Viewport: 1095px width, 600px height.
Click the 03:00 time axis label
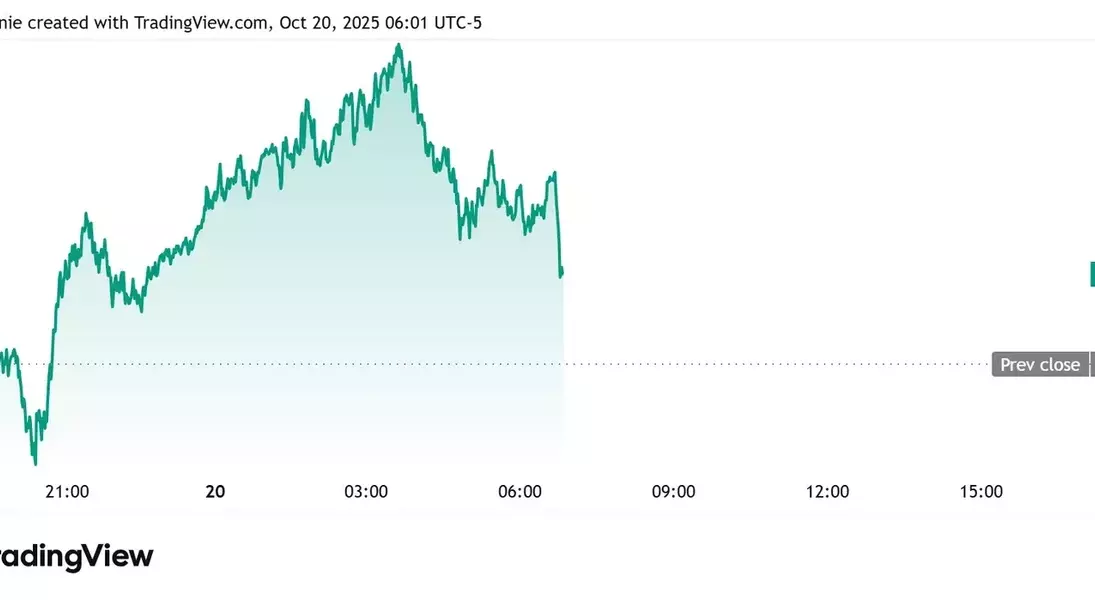coord(366,491)
